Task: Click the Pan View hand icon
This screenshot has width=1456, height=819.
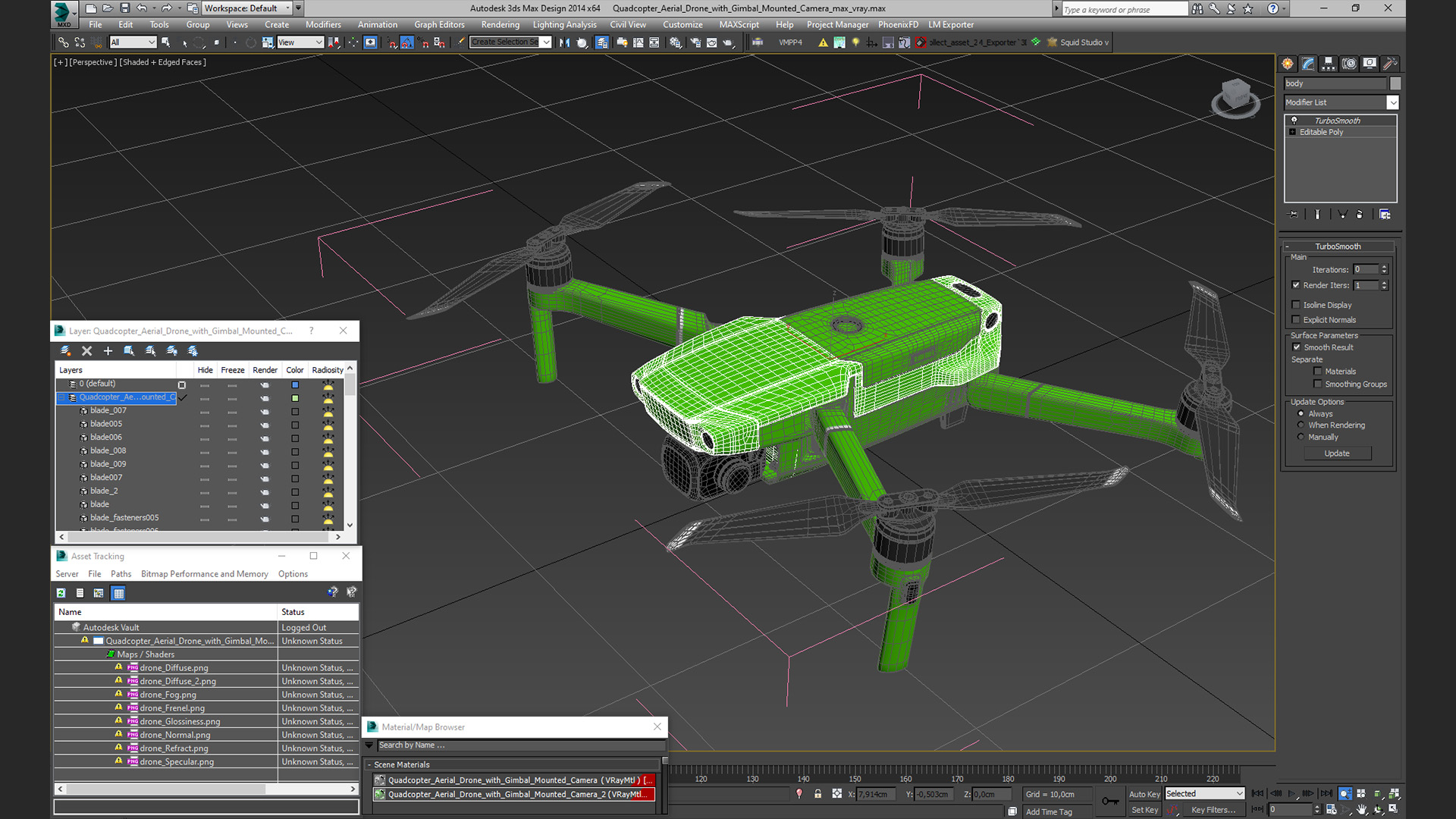Action: pos(1362,809)
